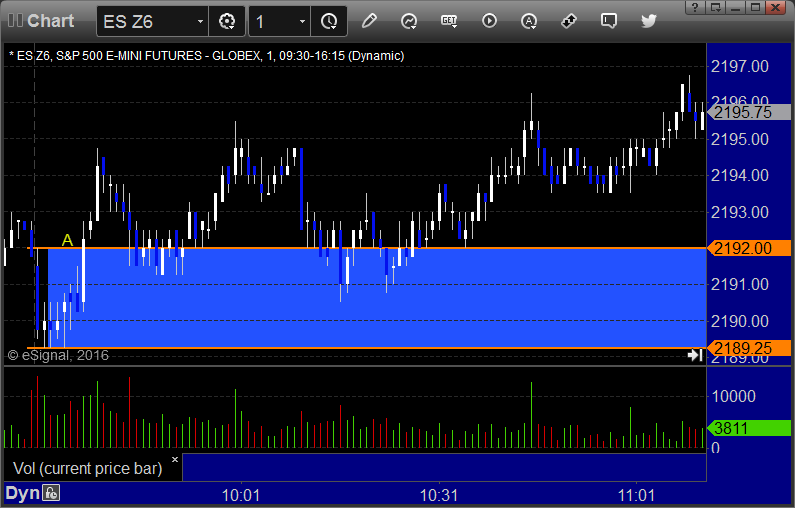Select the 2192.00 orange price marker
The image size is (795, 508).
748,248
